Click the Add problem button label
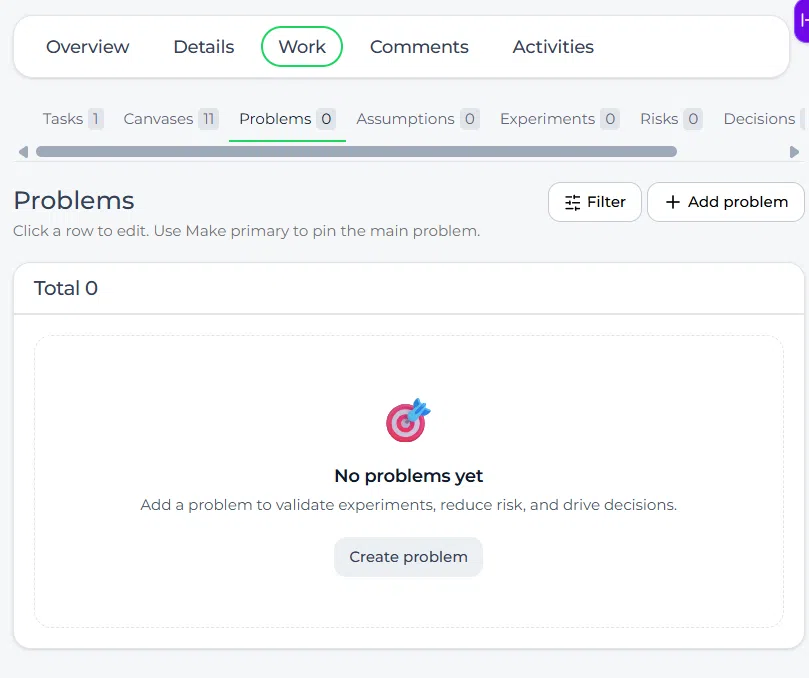Image resolution: width=809 pixels, height=678 pixels. click(x=738, y=202)
